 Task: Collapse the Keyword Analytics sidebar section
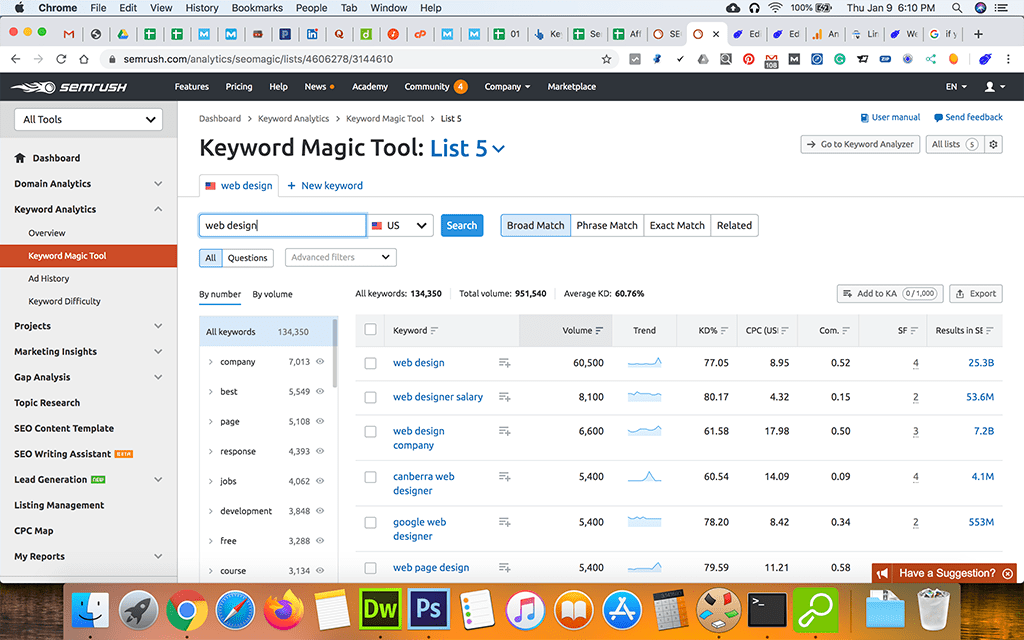pos(158,209)
